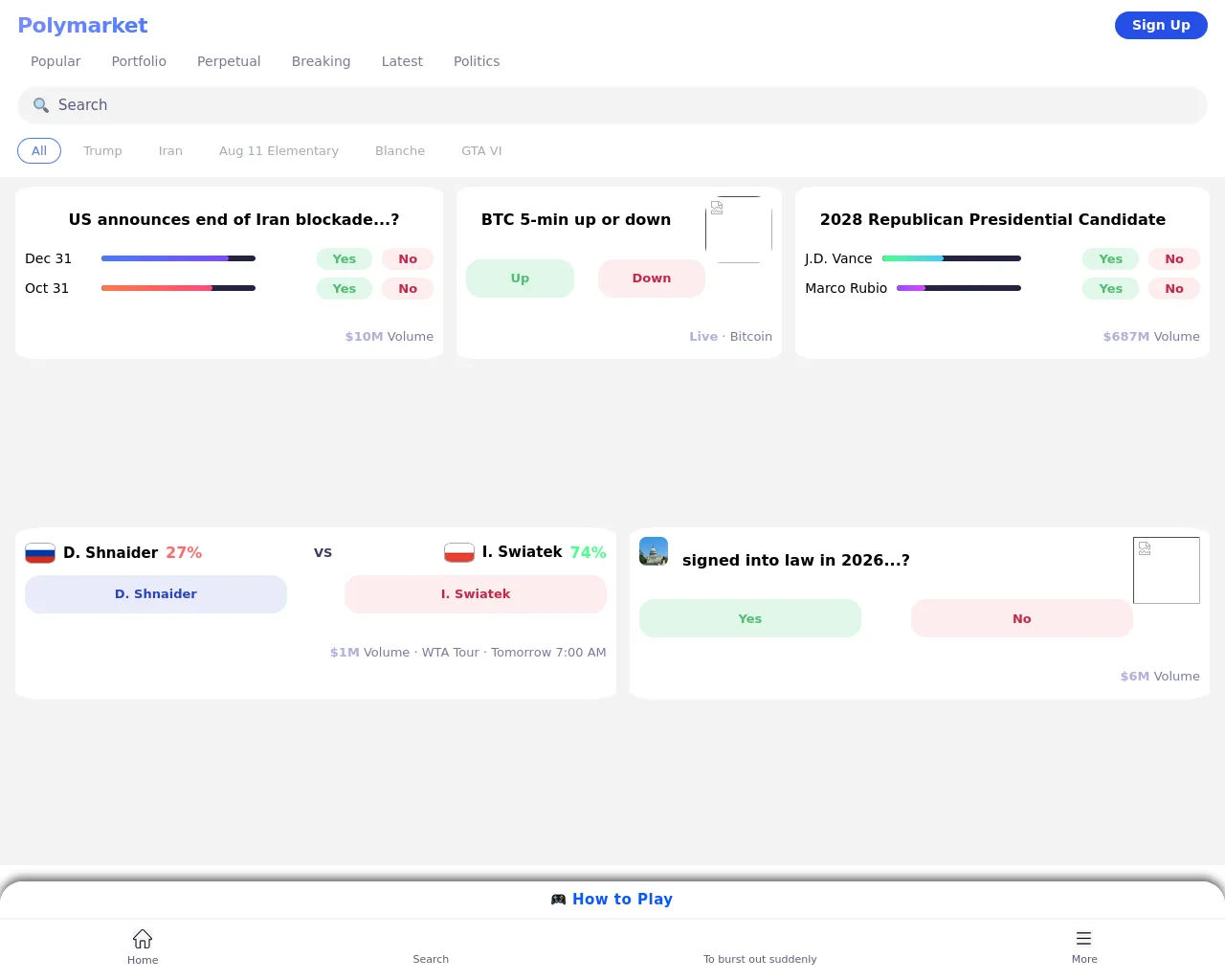Click the $687M Volume text
The image size is (1225, 980).
point(1151,337)
